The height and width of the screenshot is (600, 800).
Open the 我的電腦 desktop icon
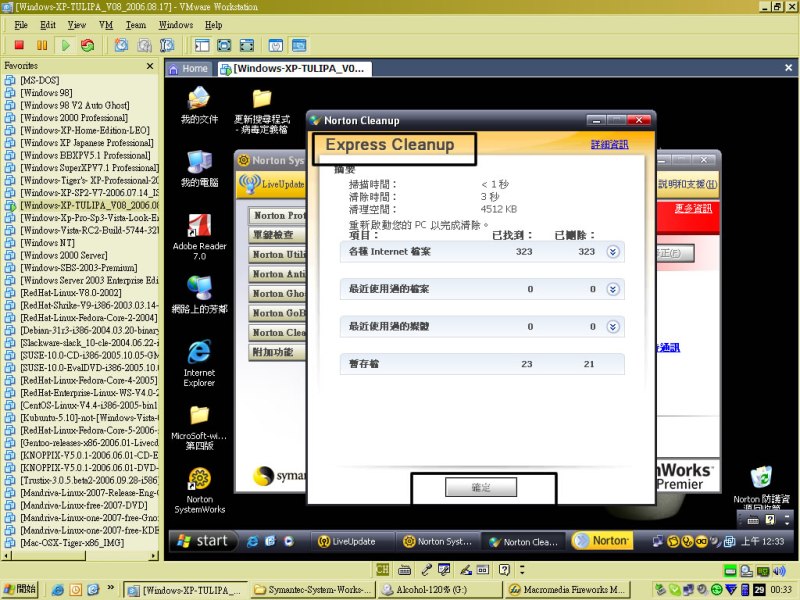click(x=199, y=168)
